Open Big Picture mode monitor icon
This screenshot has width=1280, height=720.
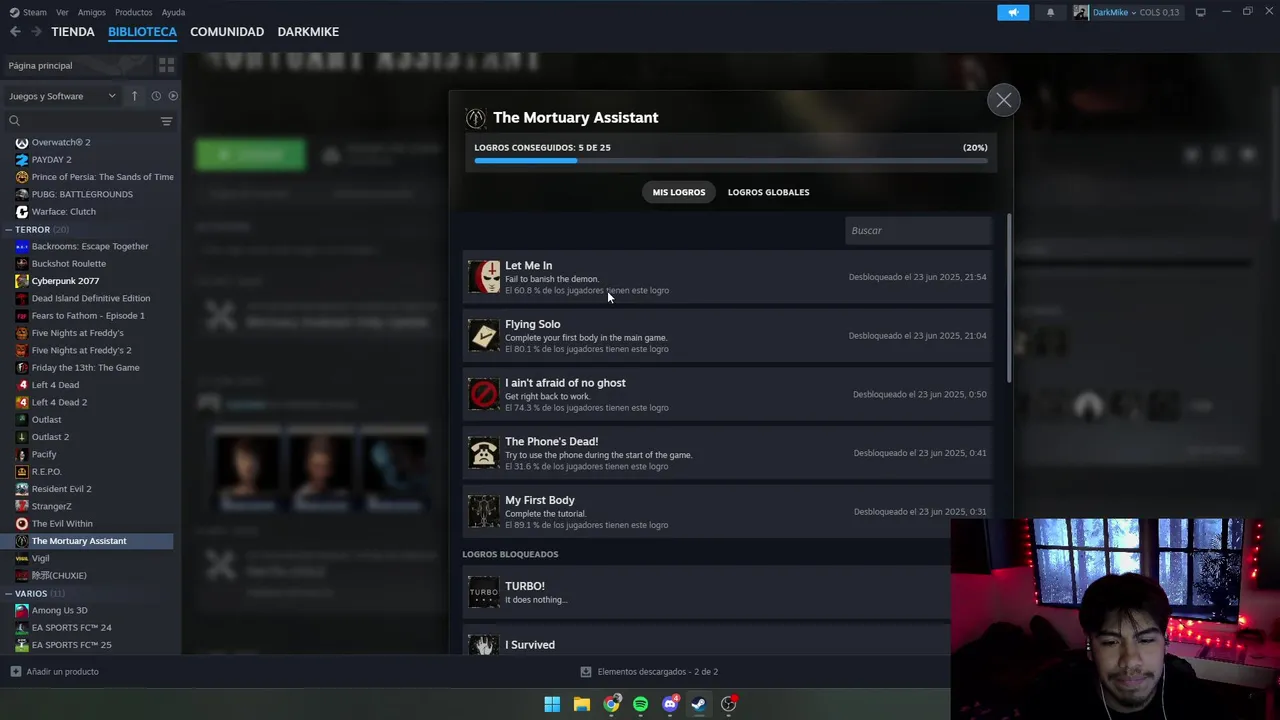pos(1200,12)
